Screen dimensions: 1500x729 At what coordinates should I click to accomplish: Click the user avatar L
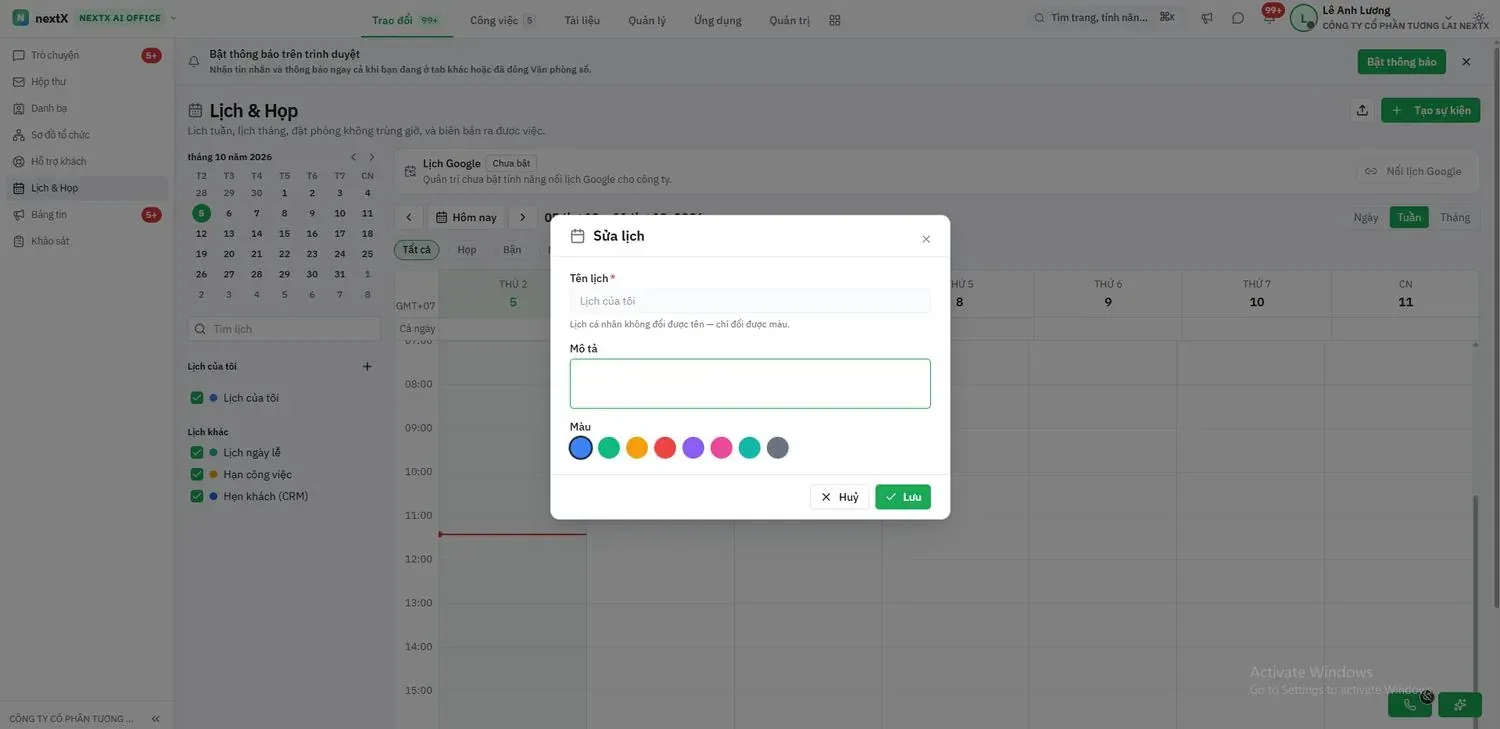[1303, 18]
